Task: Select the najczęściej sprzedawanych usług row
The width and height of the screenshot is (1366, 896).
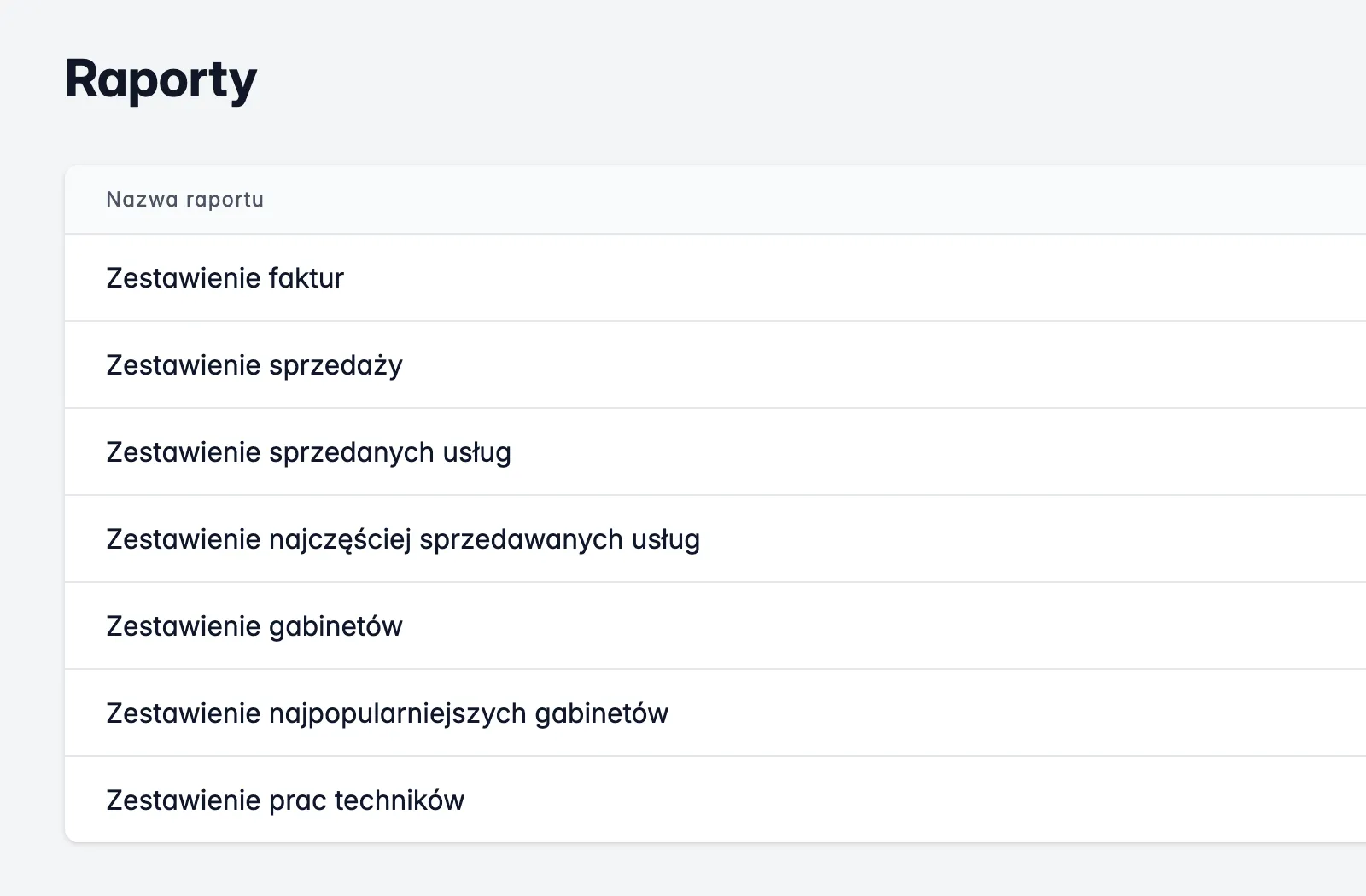Action: coord(402,539)
